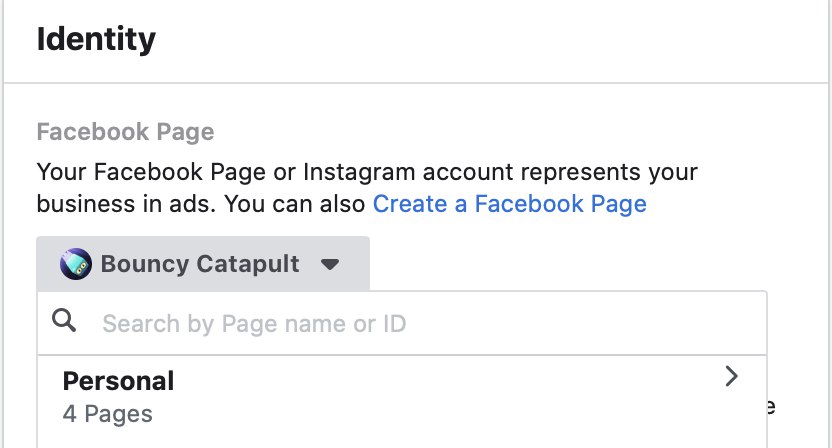832x448 pixels.
Task: Click the word 'Create' in the blue link
Action: pos(410,204)
